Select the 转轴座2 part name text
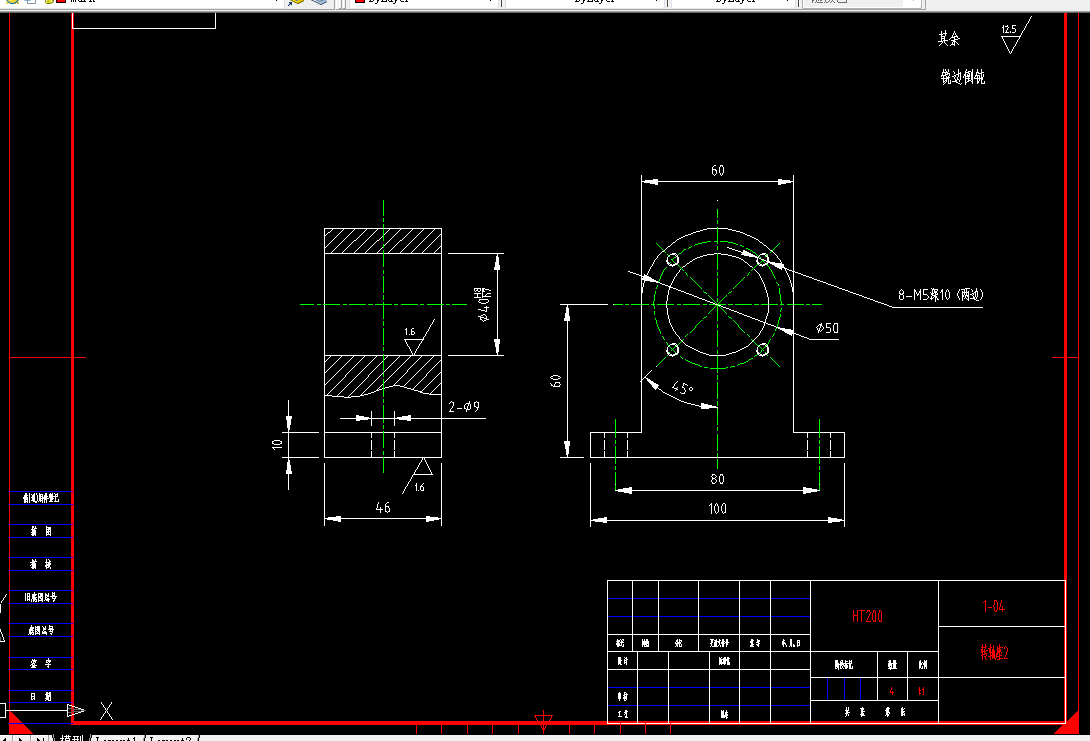 click(x=994, y=652)
